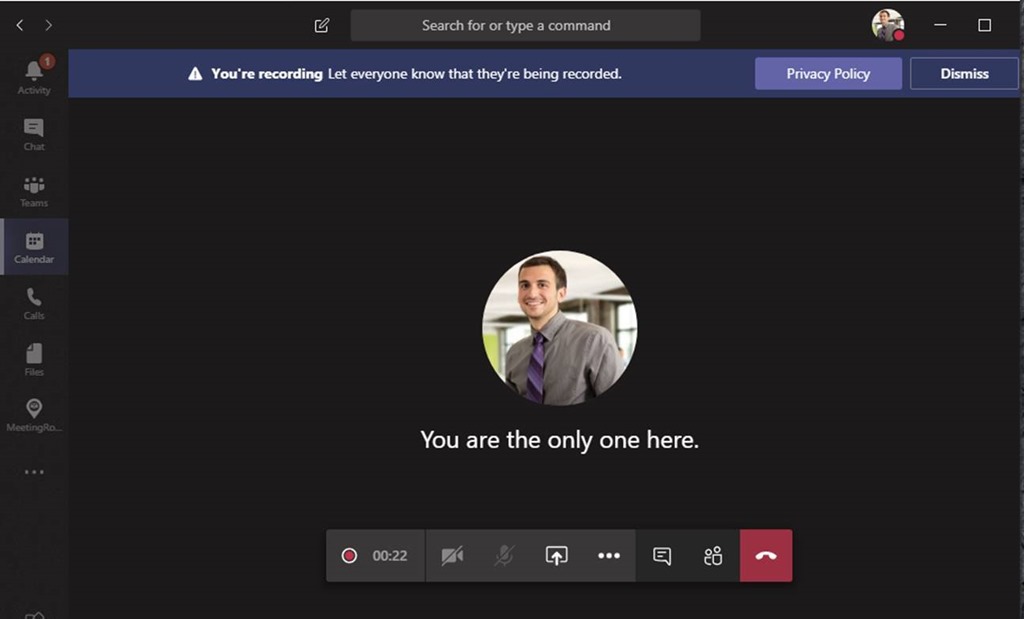Viewport: 1024px width, 619px height.
Task: Unmute the microphone
Action: (504, 556)
